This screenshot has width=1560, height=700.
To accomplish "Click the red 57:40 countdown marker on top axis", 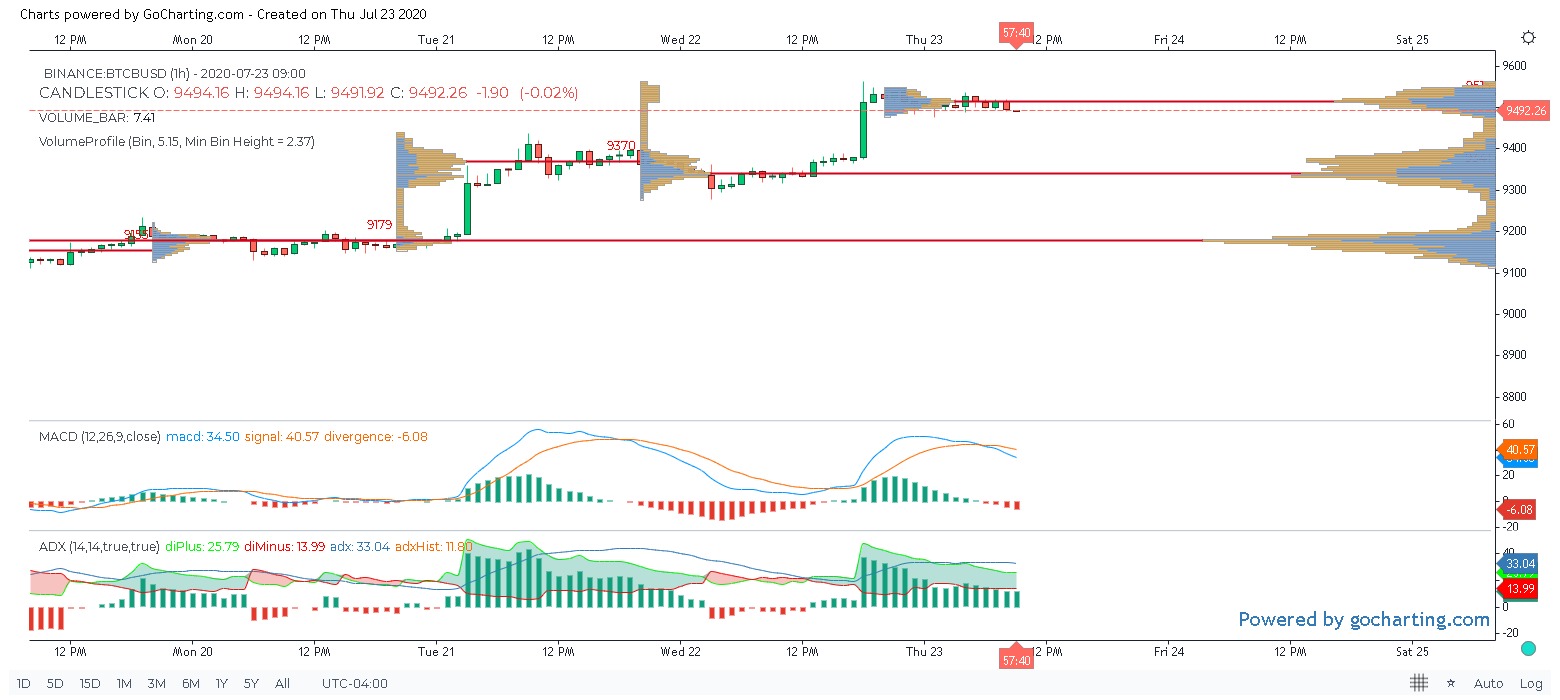I will tap(1016, 33).
